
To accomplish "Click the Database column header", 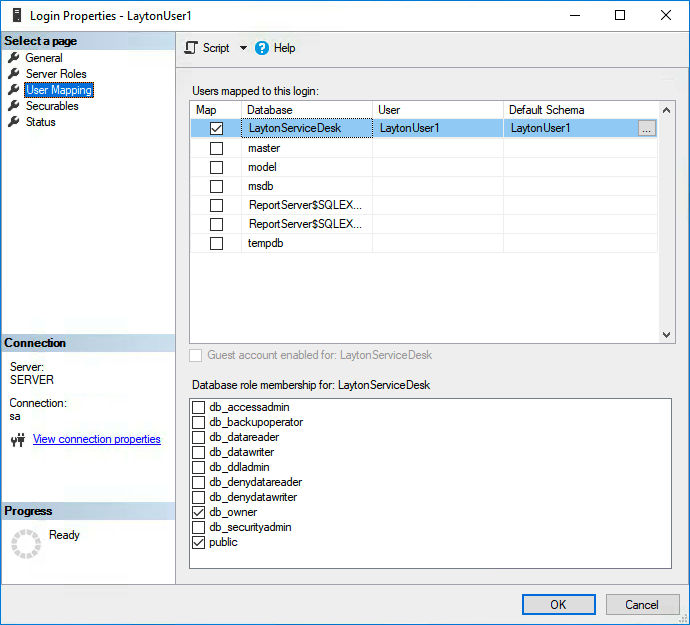I will (x=307, y=110).
